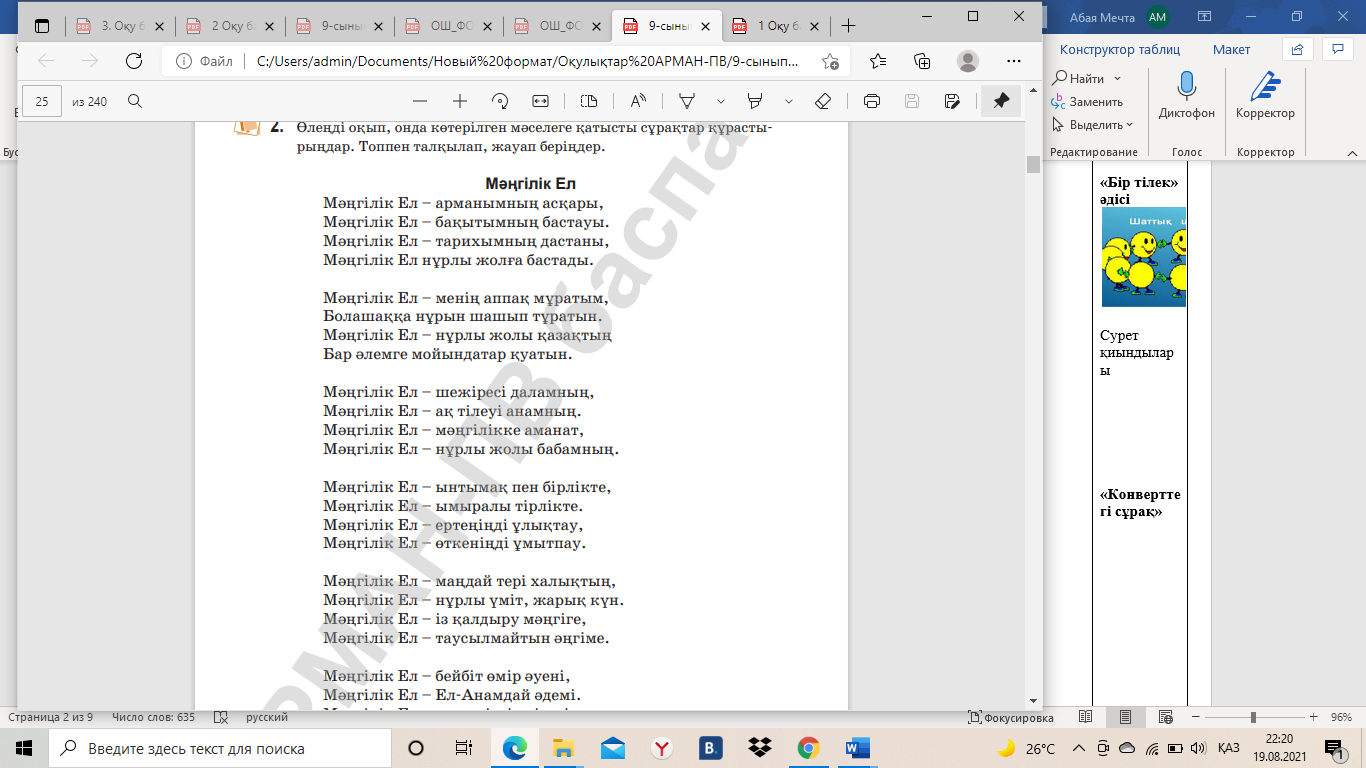Select the PDF Draw pen tool

tap(687, 101)
